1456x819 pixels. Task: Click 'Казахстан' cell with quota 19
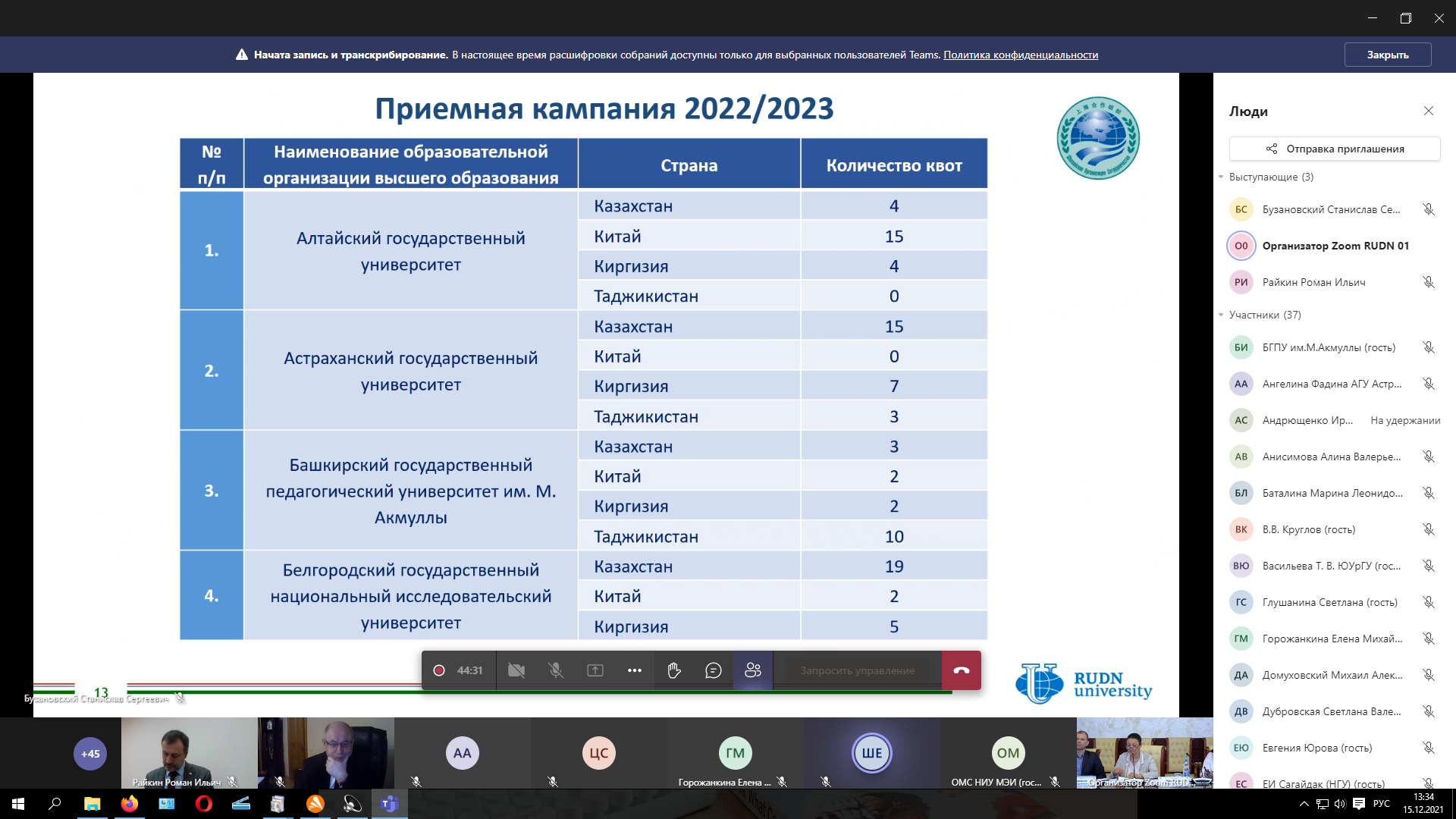click(x=689, y=566)
